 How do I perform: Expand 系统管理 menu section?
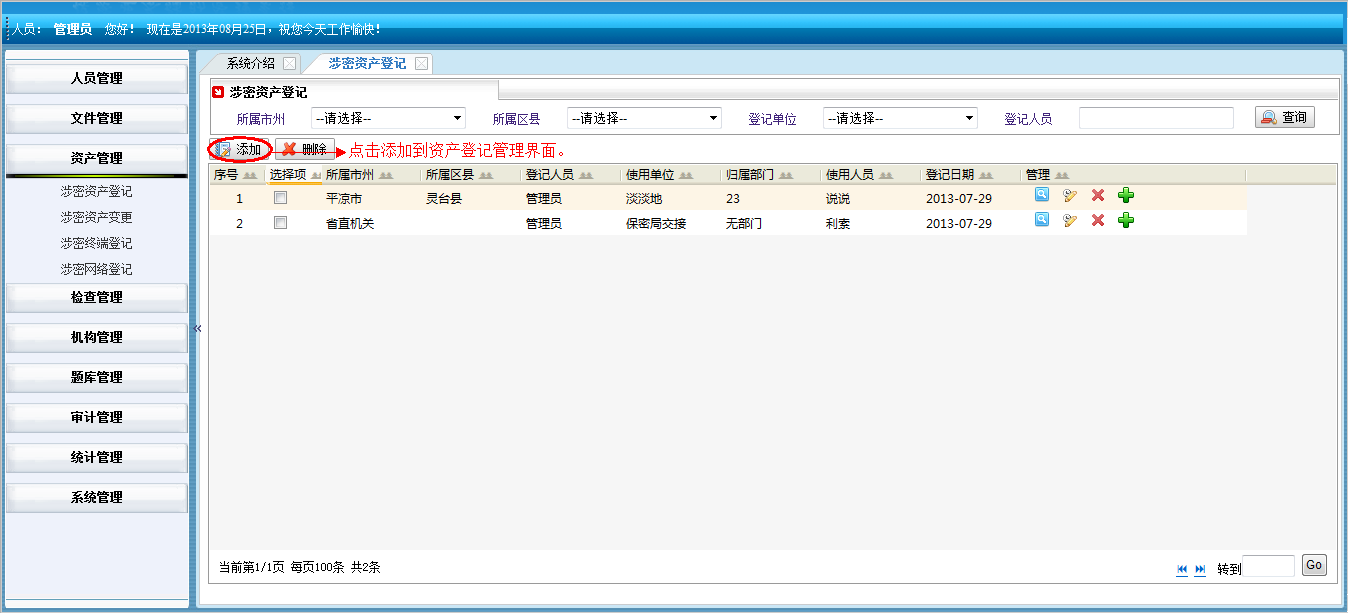point(97,497)
